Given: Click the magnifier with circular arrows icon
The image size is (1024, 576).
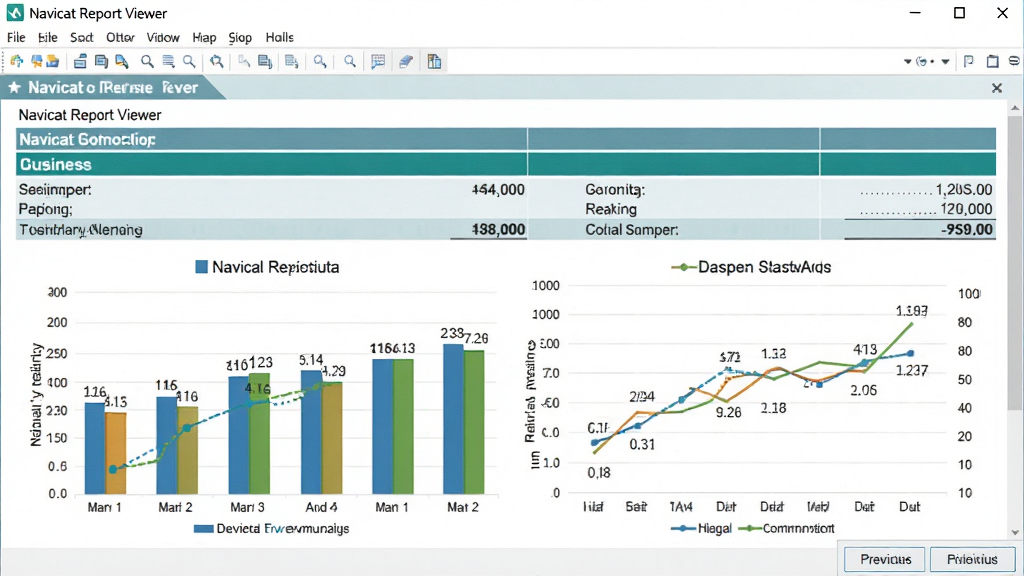Looking at the screenshot, I should 217,61.
